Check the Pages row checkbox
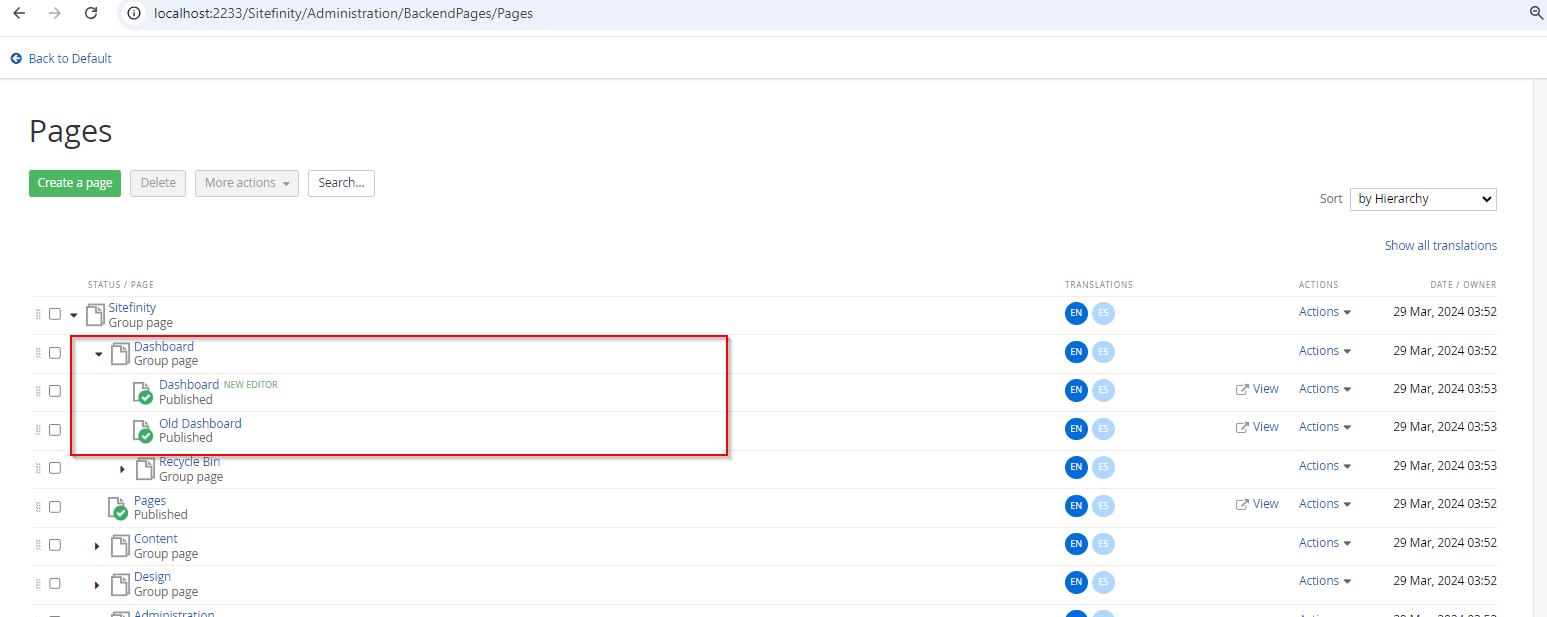The image size is (1547, 617). (55, 507)
